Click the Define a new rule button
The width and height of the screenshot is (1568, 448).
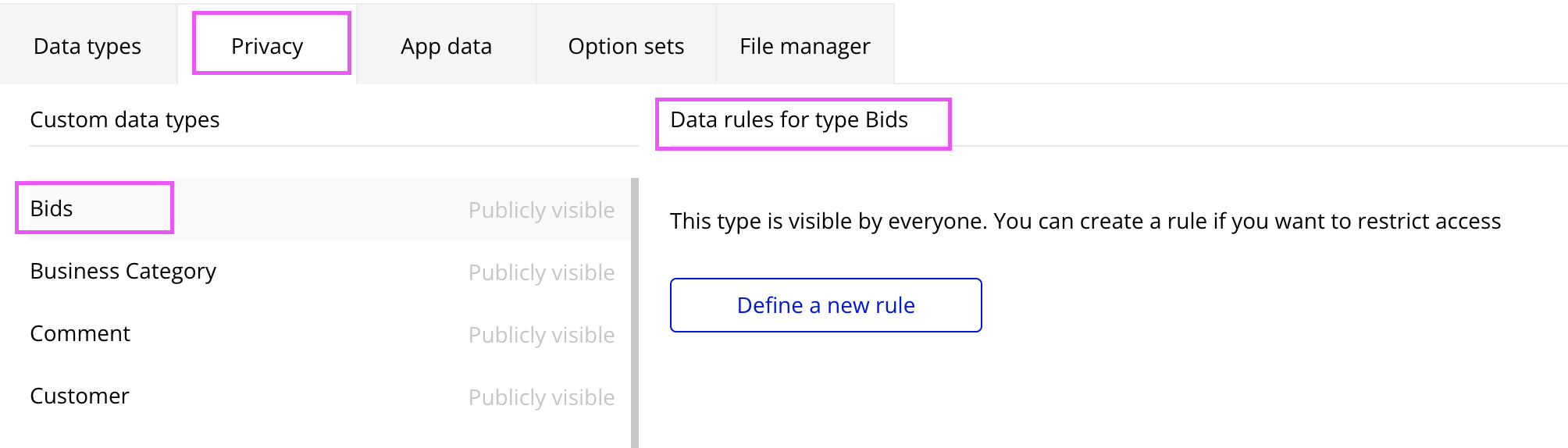(x=825, y=305)
